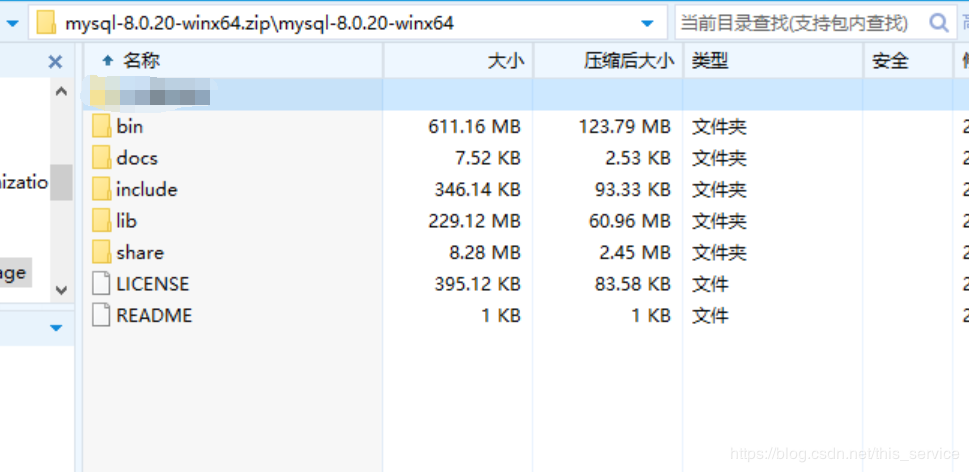
Task: Expand the lower left panel arrow
Action: tap(56, 327)
